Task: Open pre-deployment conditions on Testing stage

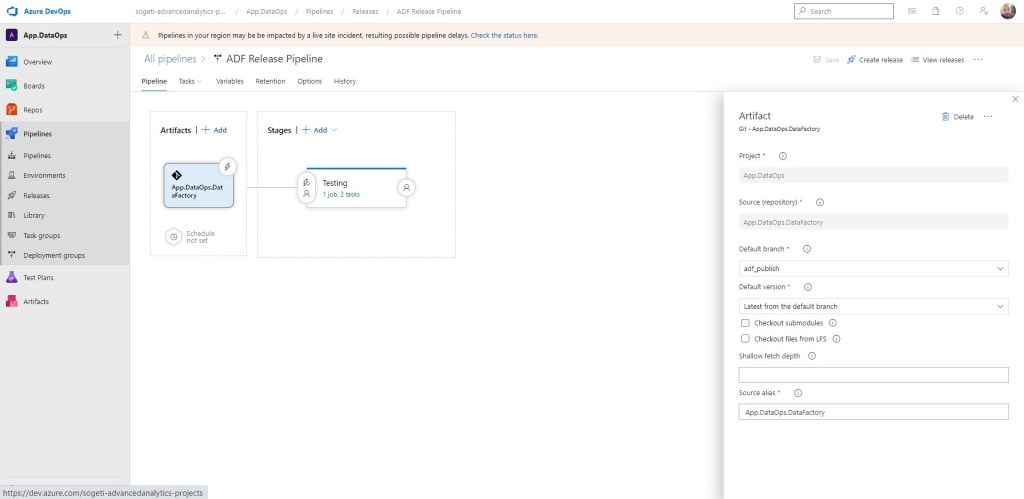Action: pyautogui.click(x=306, y=187)
